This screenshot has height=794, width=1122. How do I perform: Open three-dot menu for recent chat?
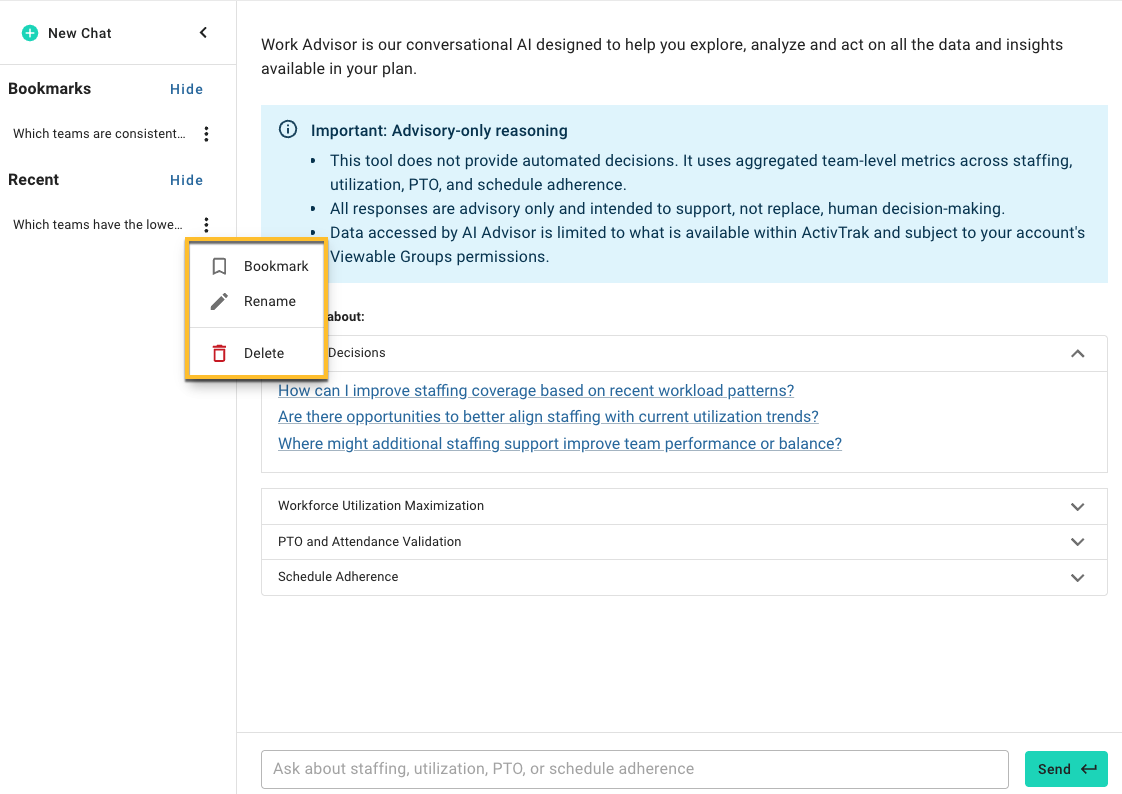206,225
